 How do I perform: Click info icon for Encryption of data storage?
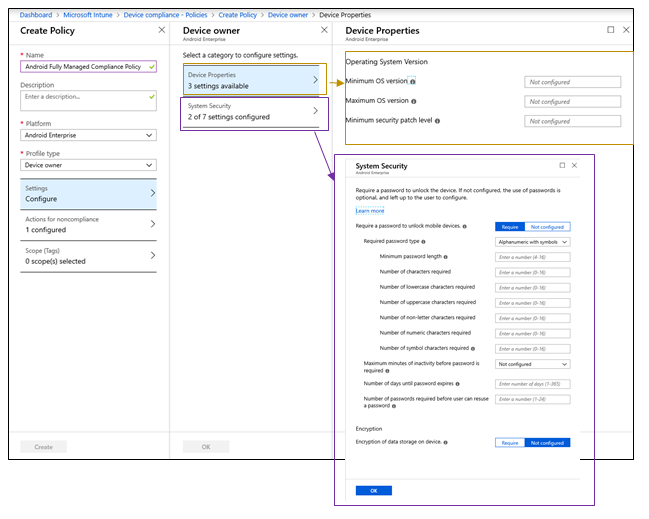click(x=445, y=442)
